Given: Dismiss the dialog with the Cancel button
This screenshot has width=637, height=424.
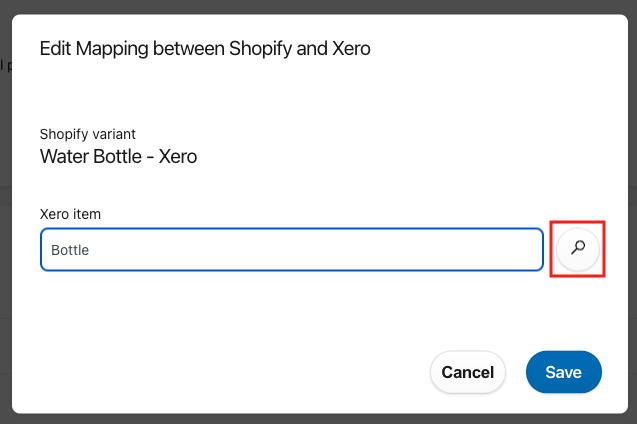Looking at the screenshot, I should click(468, 372).
